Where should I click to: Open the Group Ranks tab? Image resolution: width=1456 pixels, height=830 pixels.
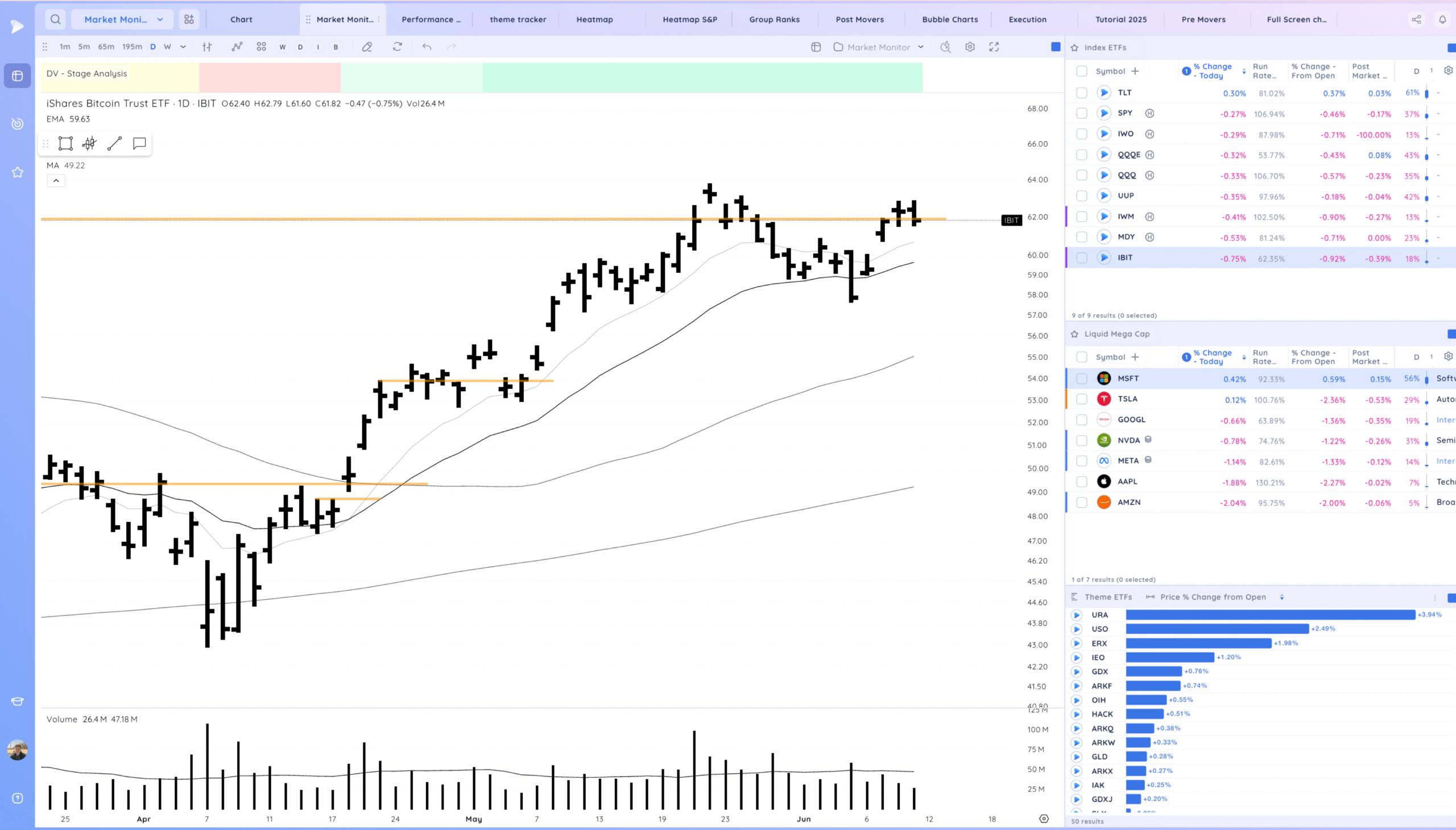pos(774,19)
